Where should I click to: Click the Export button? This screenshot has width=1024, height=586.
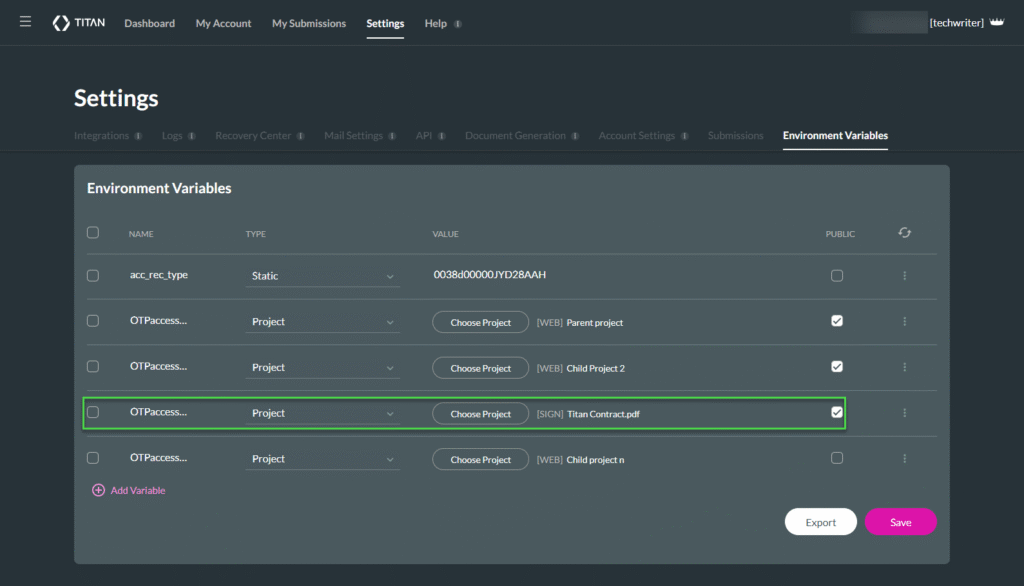pyautogui.click(x=820, y=522)
